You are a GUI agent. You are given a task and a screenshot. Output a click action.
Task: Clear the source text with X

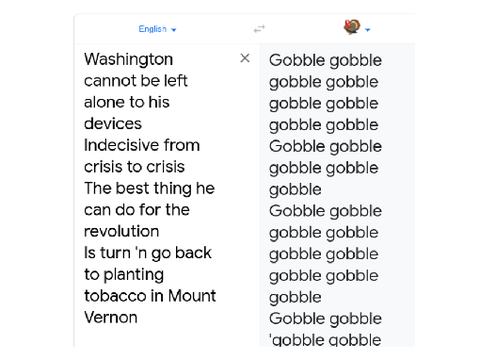(x=245, y=58)
